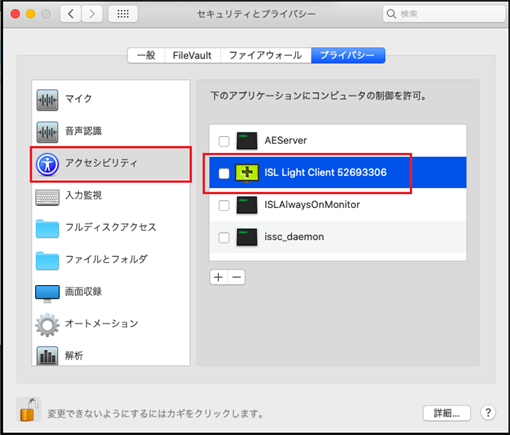Show all preferences with the grid button
The height and width of the screenshot is (435, 510).
123,14
